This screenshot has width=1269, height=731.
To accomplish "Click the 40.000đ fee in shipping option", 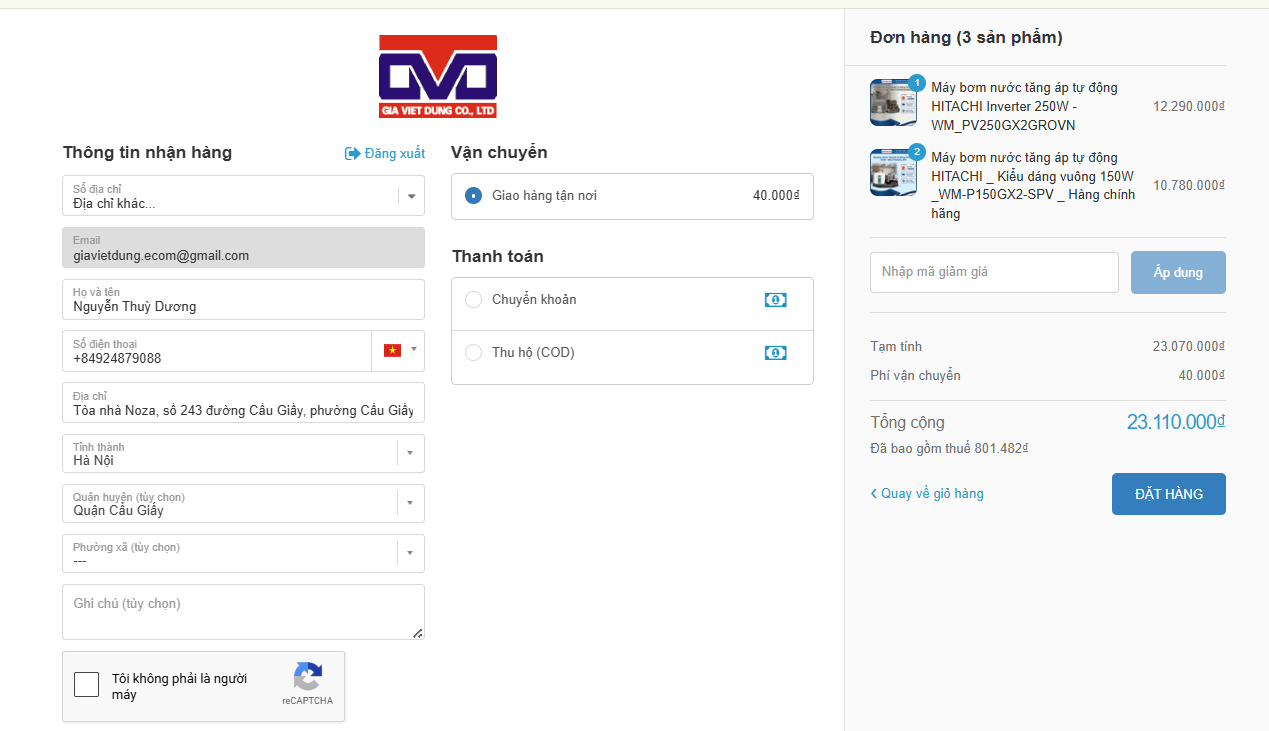I will (777, 196).
